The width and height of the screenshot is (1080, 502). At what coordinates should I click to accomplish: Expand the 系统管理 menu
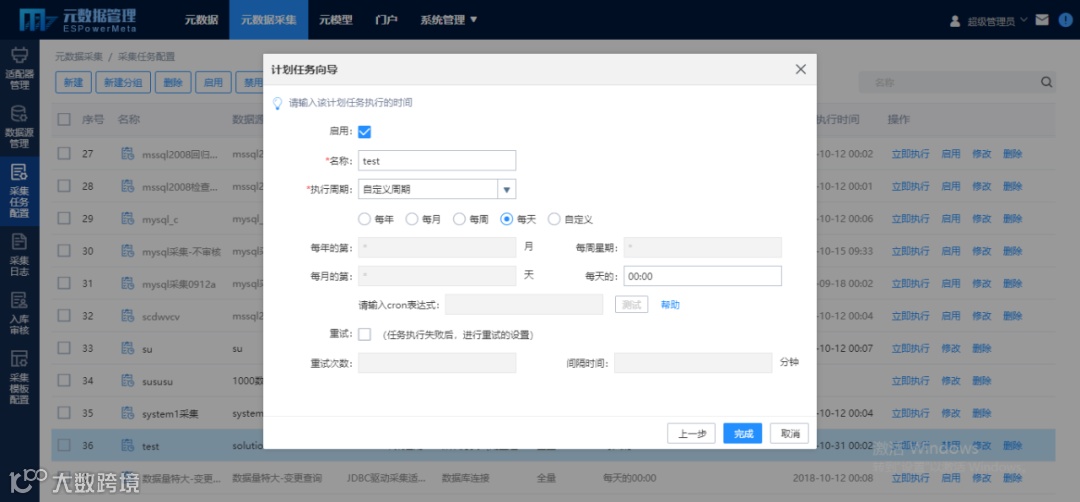coord(448,20)
